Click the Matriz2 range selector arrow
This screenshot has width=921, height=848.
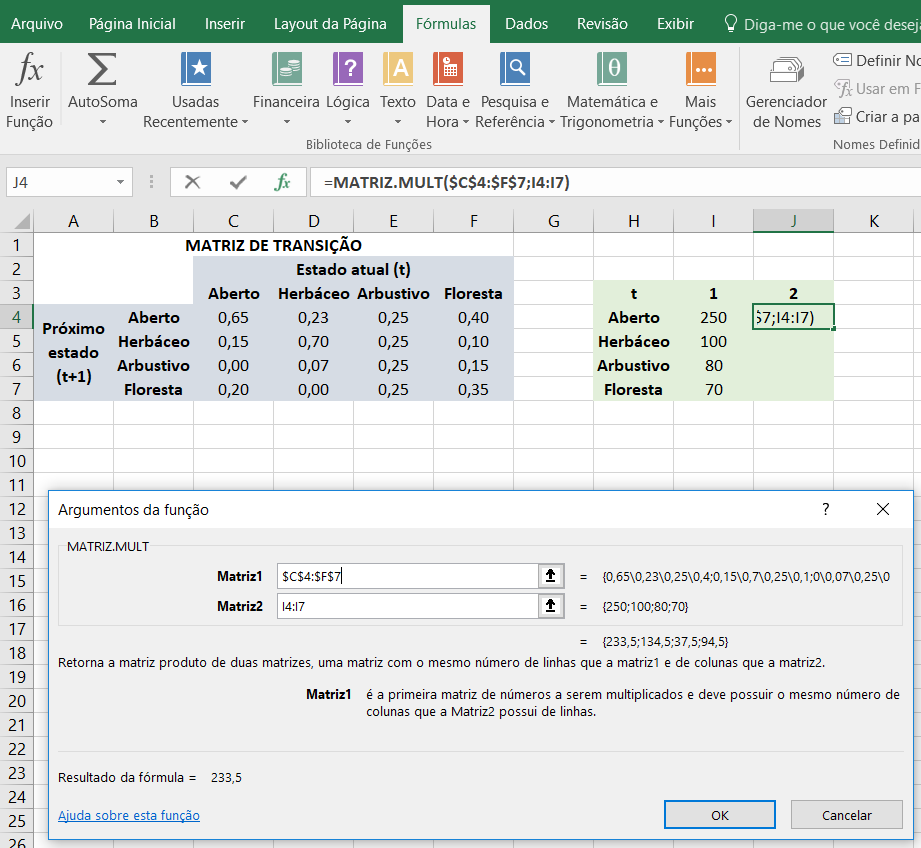(x=549, y=606)
